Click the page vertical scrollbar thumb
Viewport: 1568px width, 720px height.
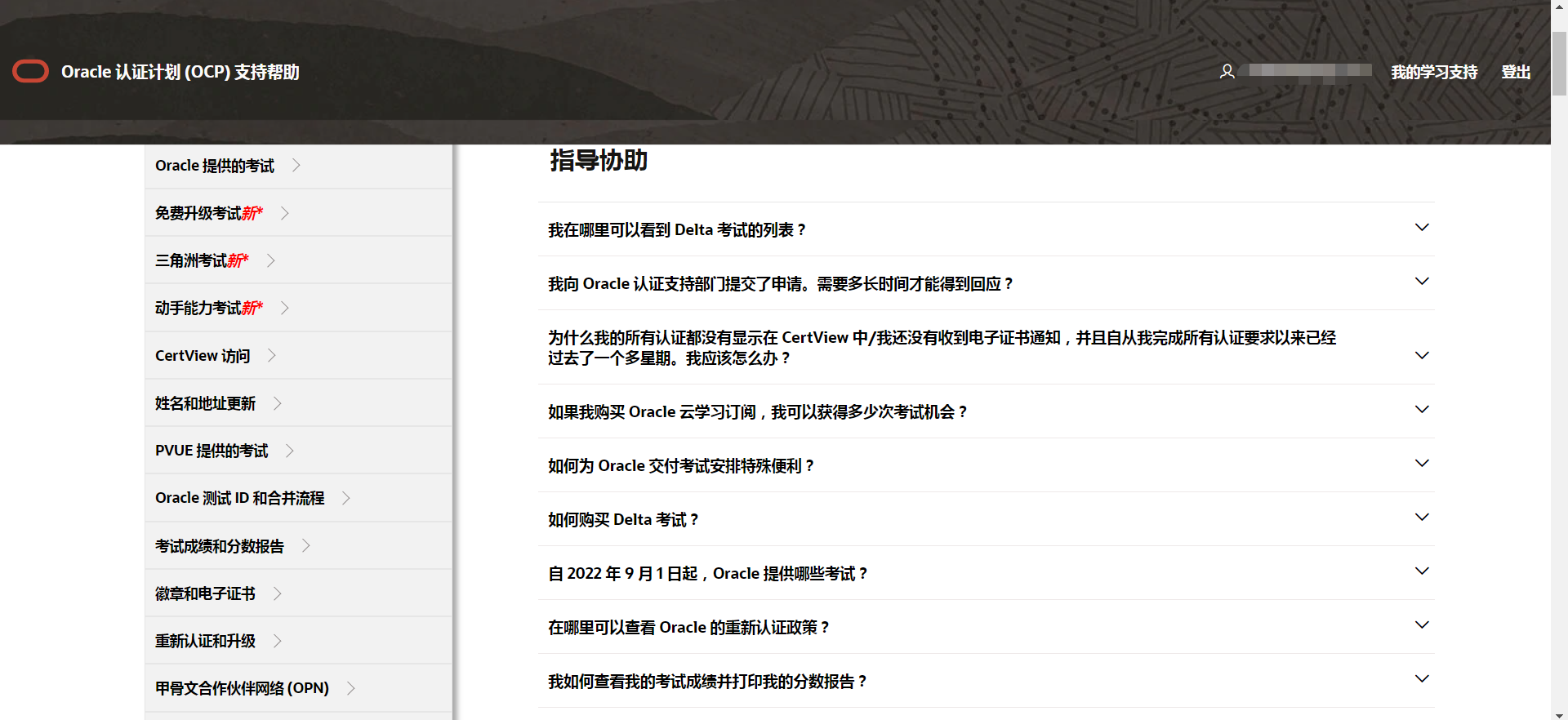1559,64
